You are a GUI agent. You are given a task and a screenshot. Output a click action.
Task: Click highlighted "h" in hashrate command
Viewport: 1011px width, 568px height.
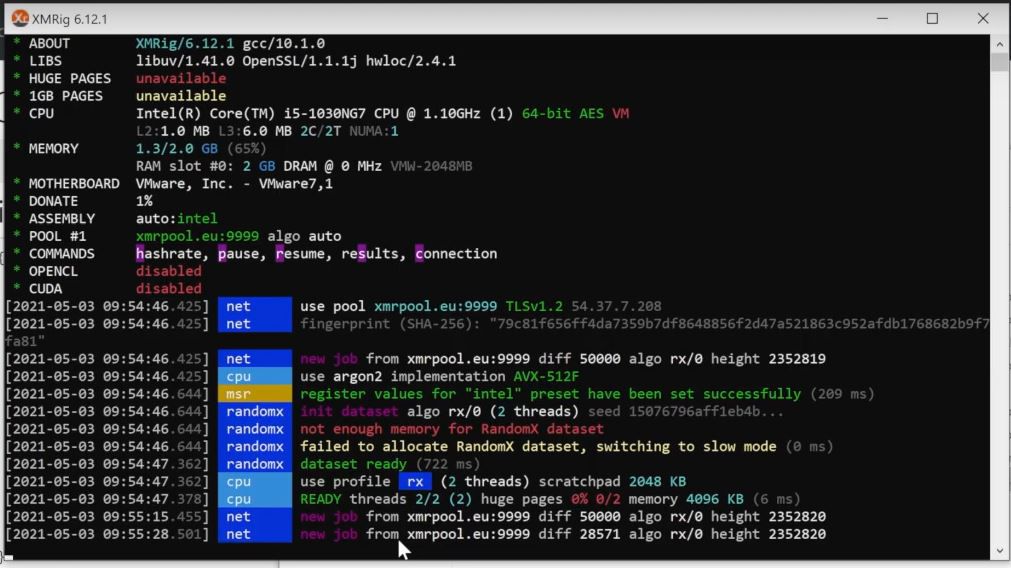point(141,254)
